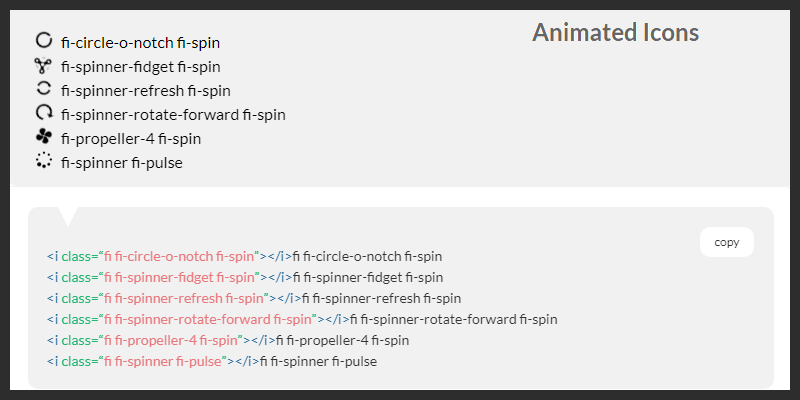Select the fi-spinner-refresh fi-spin label
This screenshot has width=800, height=400.
(x=145, y=91)
